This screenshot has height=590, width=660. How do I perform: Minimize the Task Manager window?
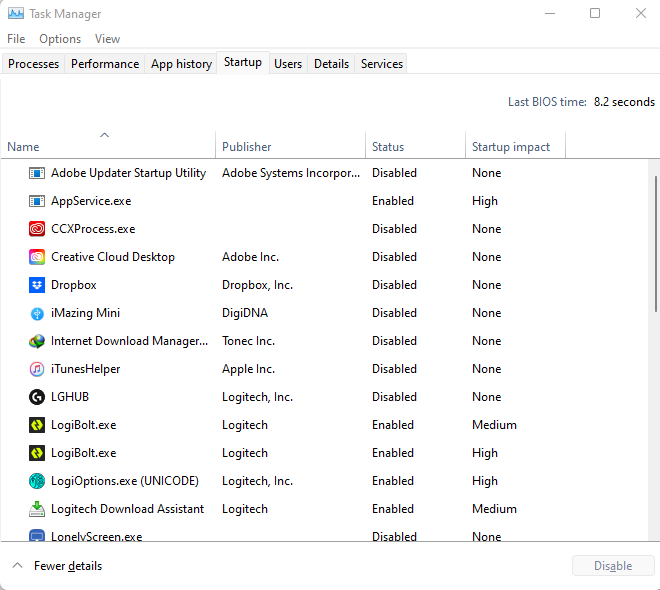tap(550, 13)
